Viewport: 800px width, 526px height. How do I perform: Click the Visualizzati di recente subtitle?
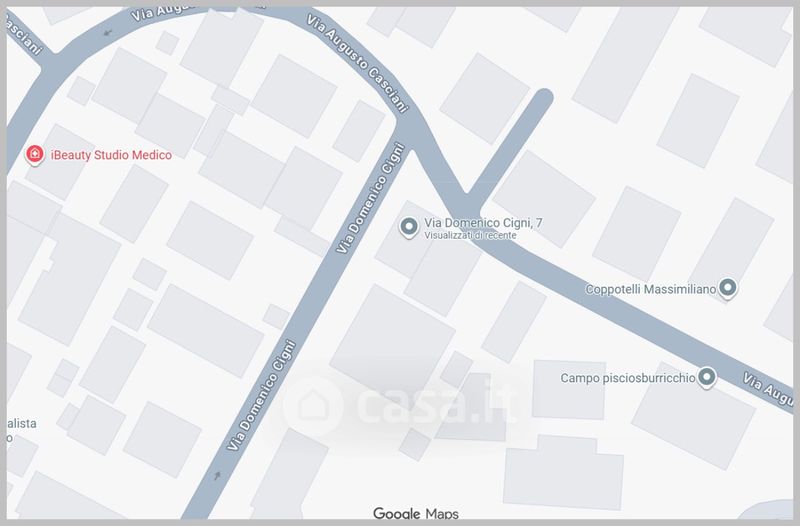[x=470, y=236]
